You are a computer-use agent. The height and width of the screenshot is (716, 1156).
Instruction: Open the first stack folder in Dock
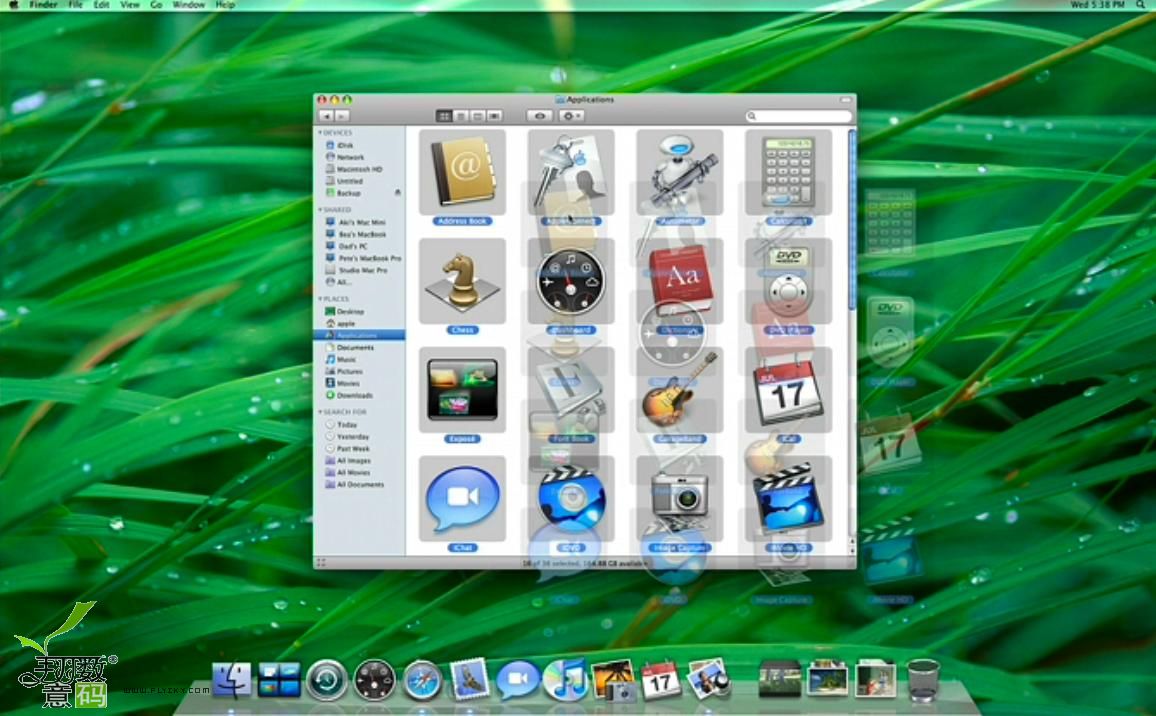point(780,678)
